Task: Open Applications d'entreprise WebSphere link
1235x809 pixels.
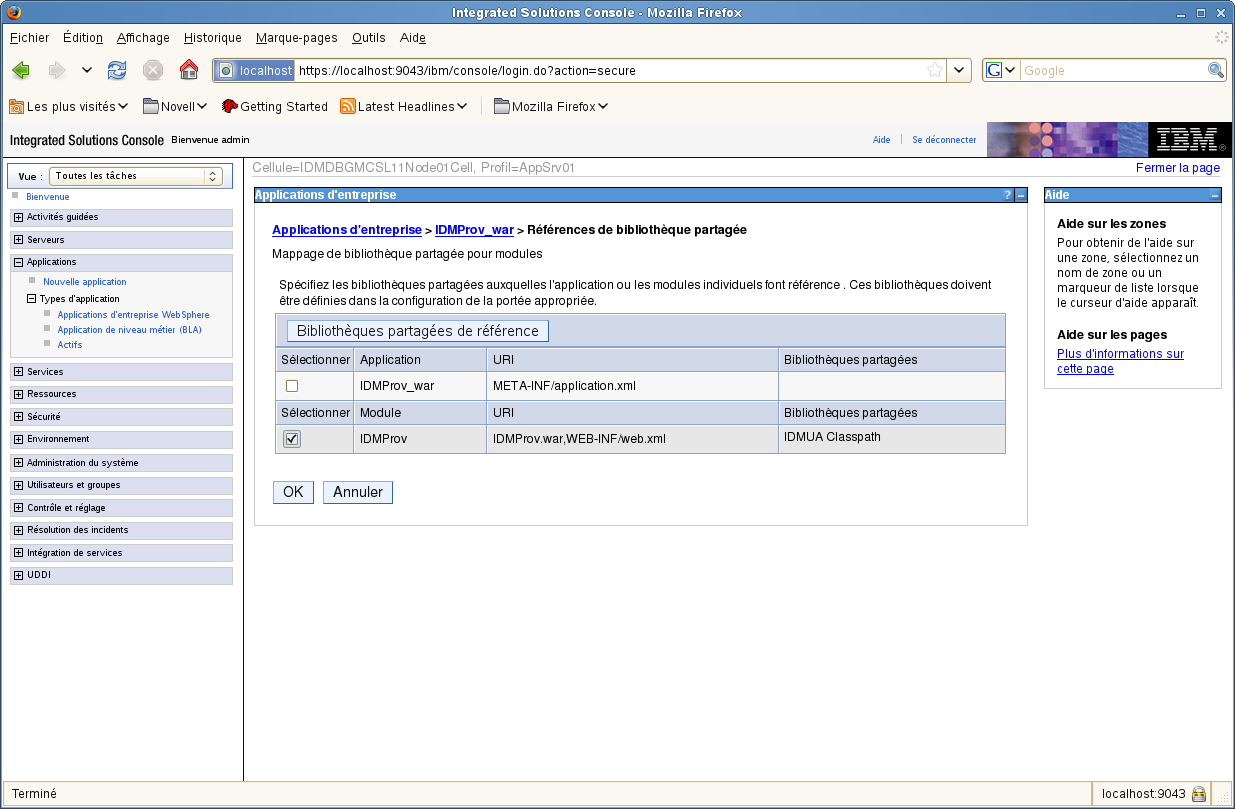Action: (134, 315)
